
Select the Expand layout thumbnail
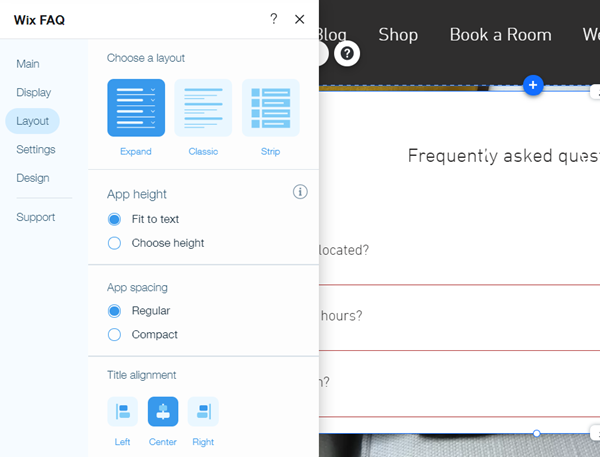click(136, 108)
